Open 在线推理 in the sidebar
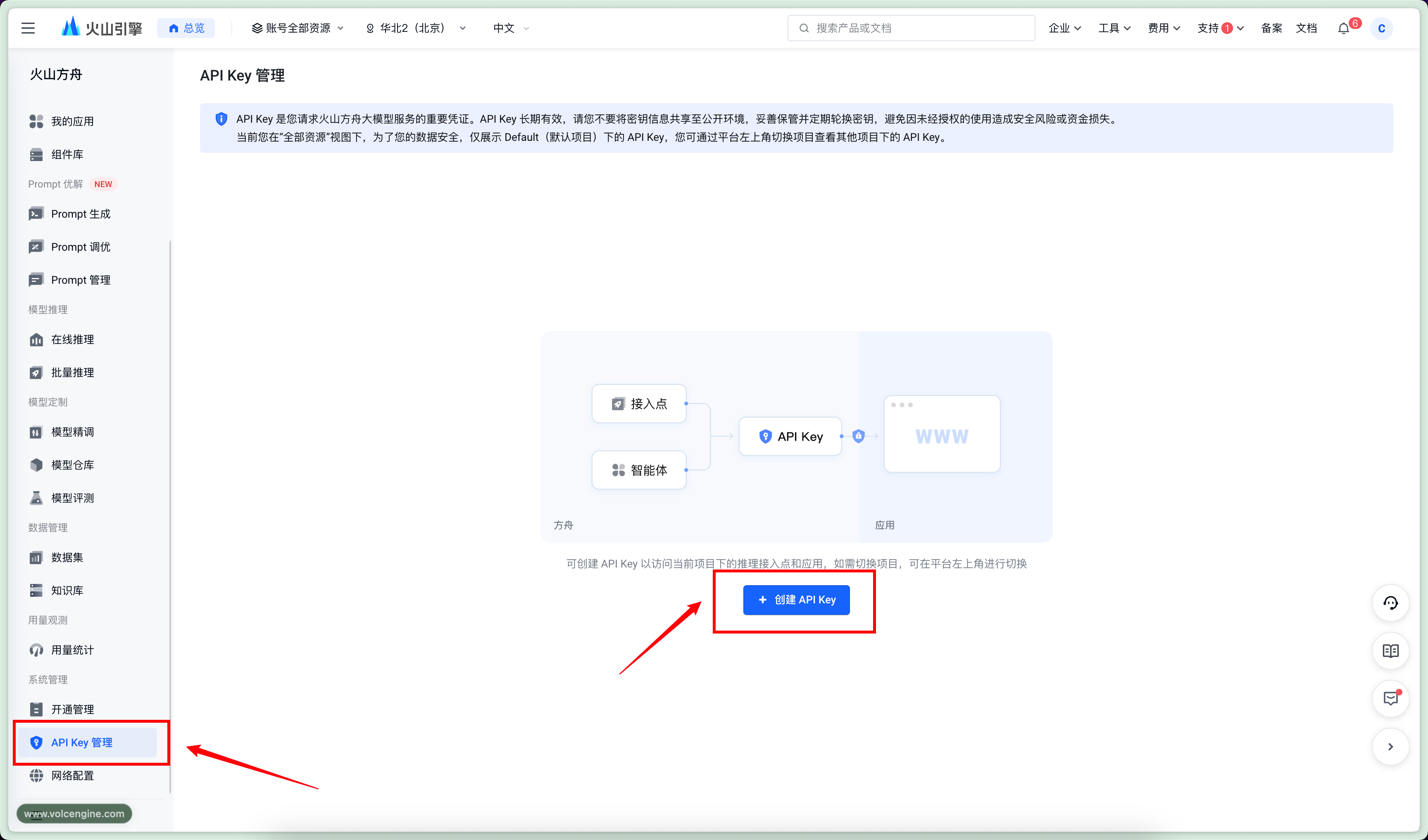Viewport: 1428px width, 840px height. click(73, 339)
